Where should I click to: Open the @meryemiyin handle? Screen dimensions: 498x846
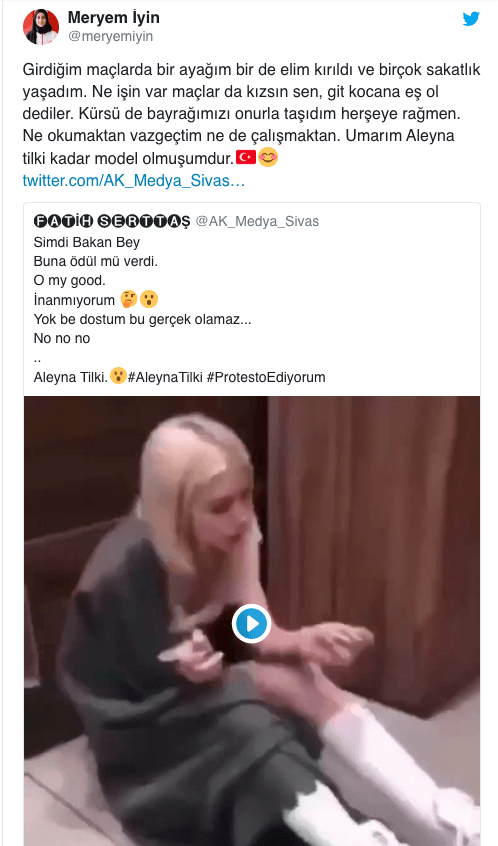click(x=110, y=37)
